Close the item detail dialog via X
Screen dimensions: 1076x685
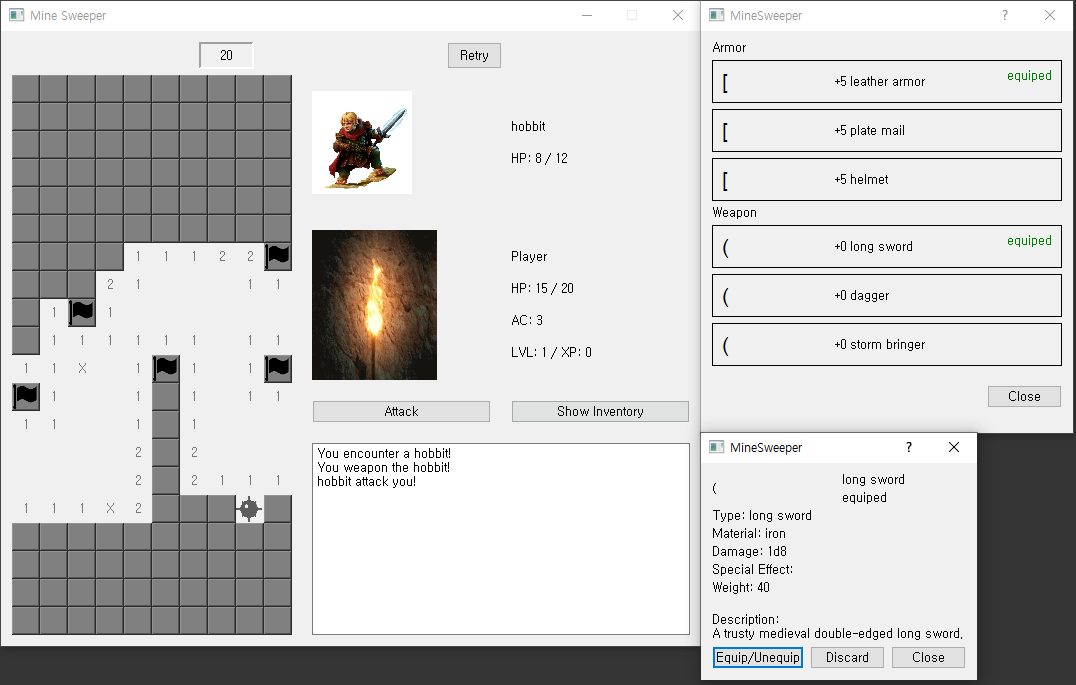pos(954,447)
